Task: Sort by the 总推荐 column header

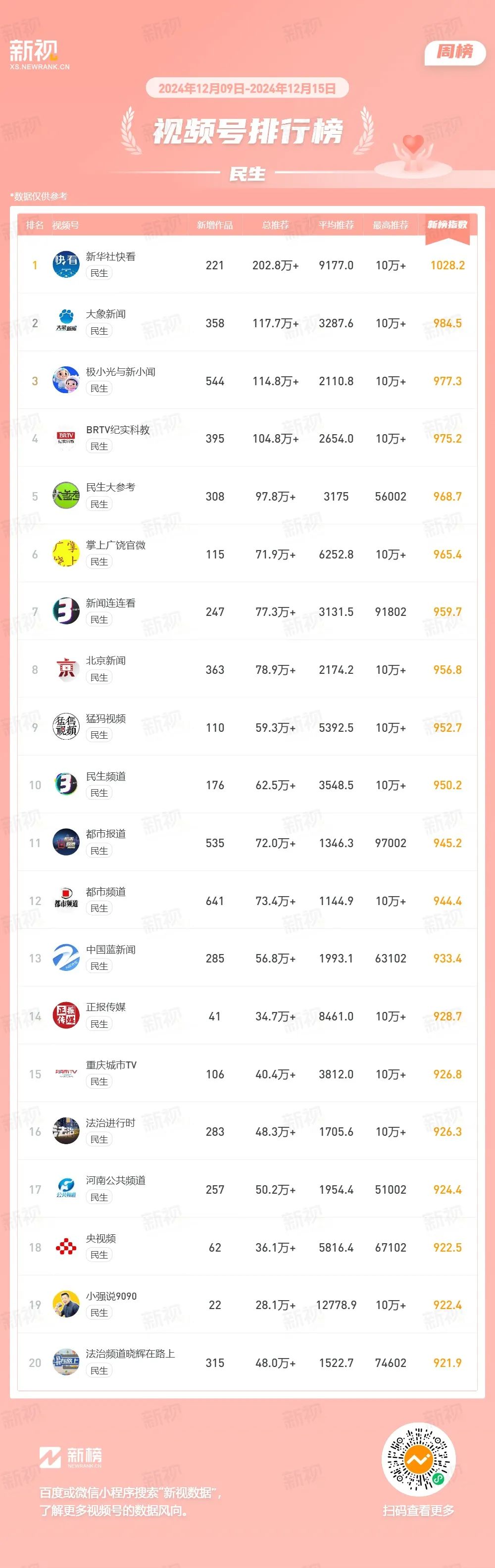Action: [x=275, y=225]
